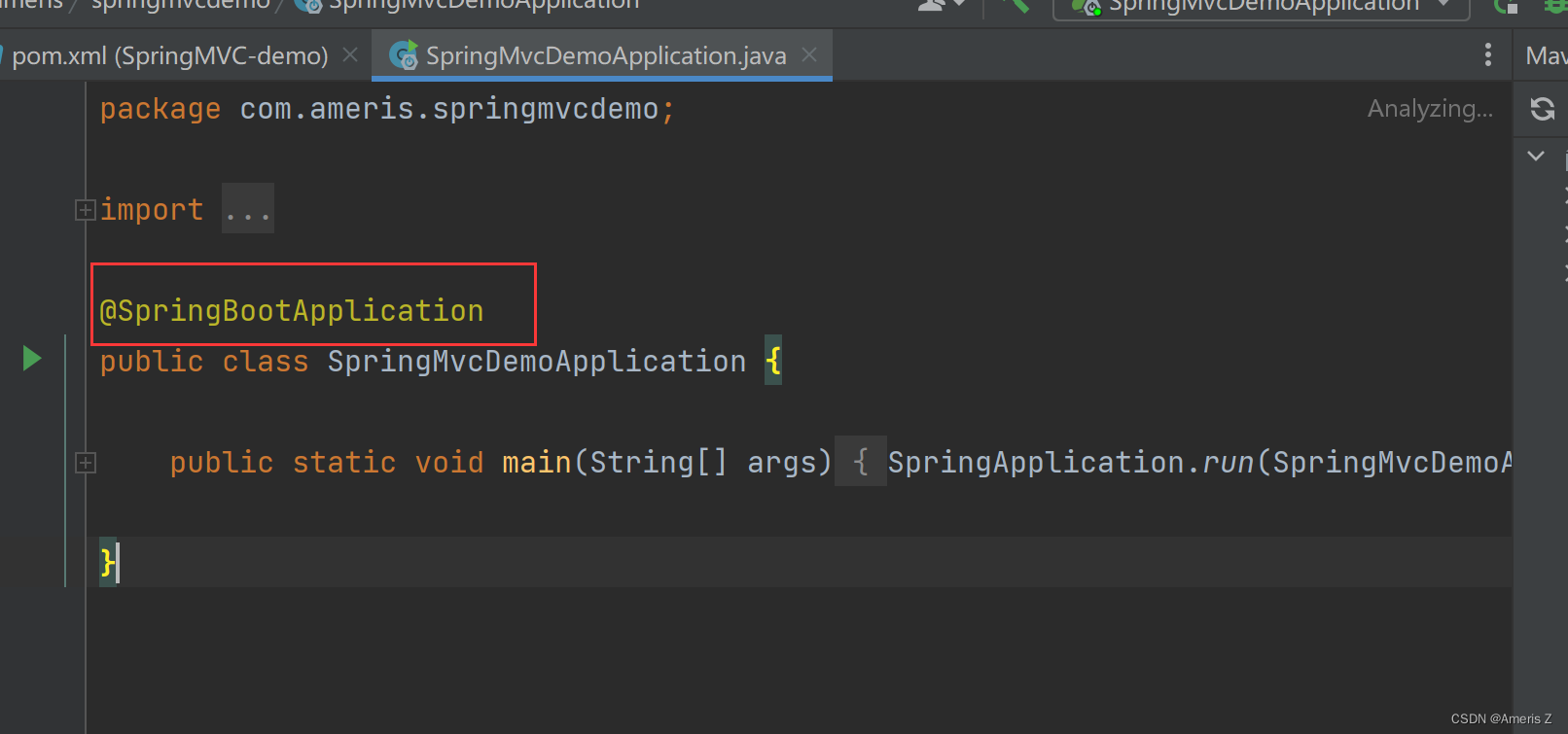Click SpringApplication in the main method body
Viewport: 1568px width, 734px height.
click(1036, 463)
